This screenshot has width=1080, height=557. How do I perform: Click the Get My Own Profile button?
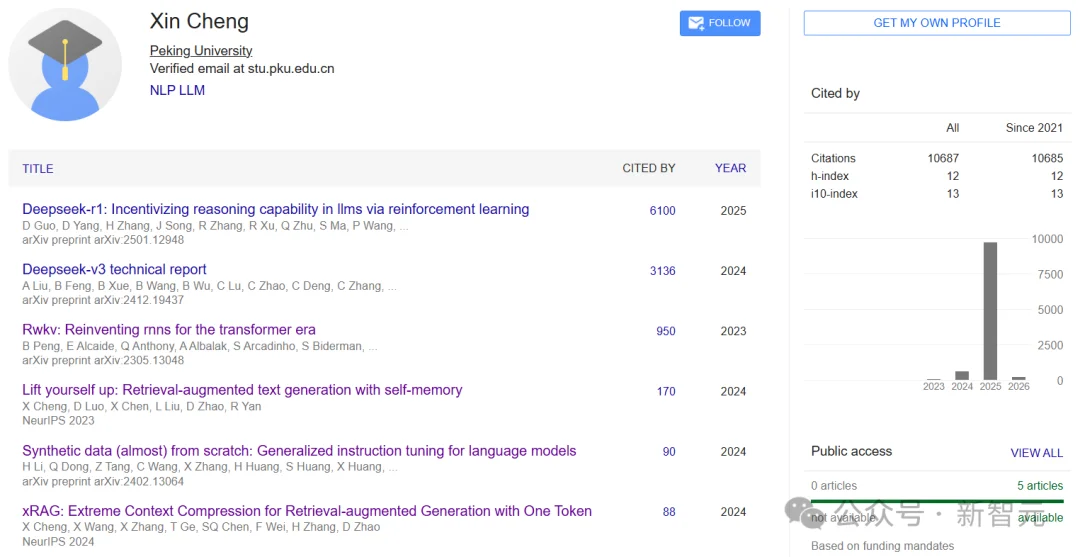(x=936, y=23)
